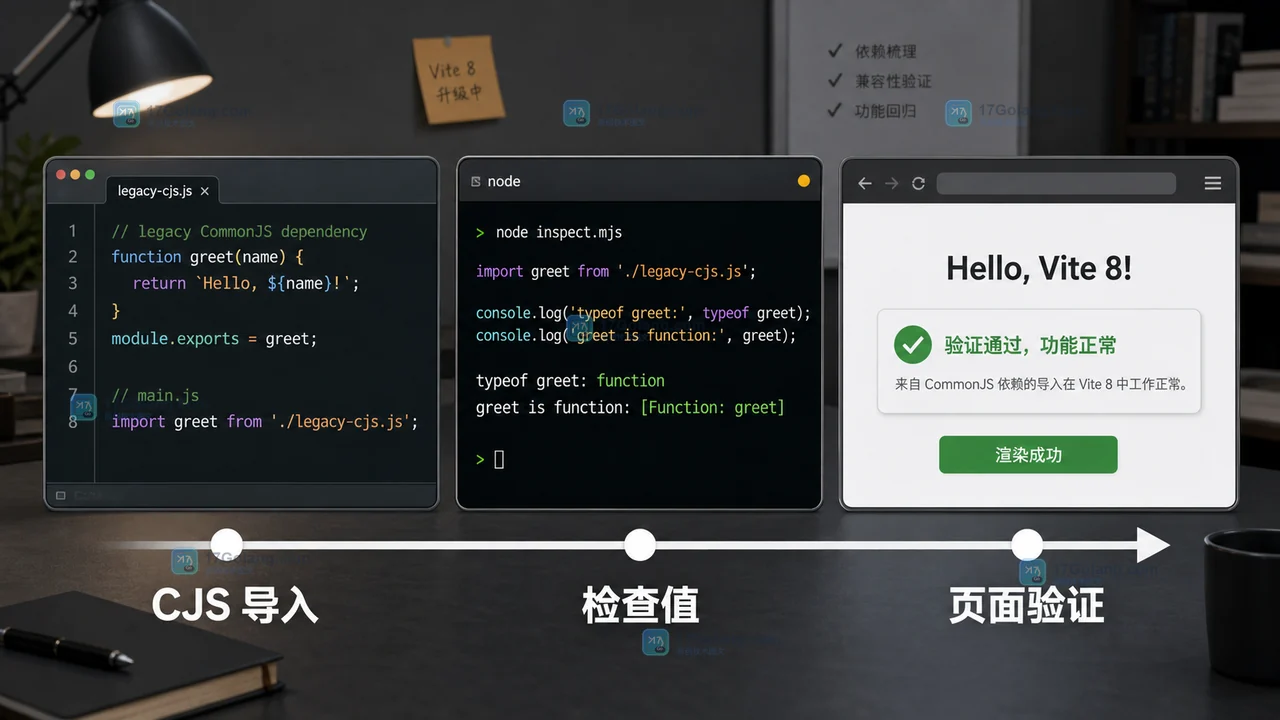Click the 兼容性验证 checkmark on whiteboard

pyautogui.click(x=834, y=80)
